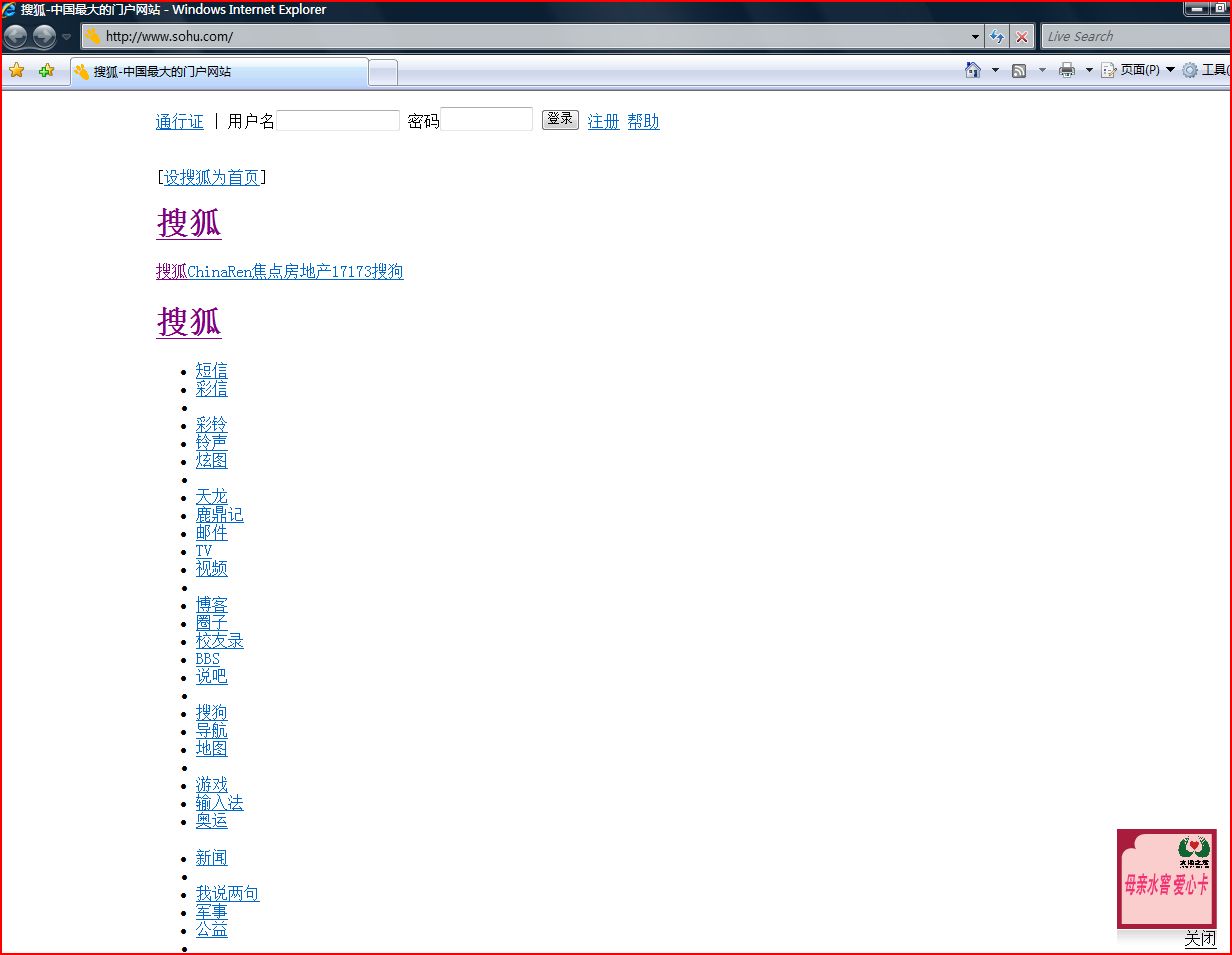The height and width of the screenshot is (955, 1232).
Task: Open recent pages dropdown beside Forward button
Action: [x=67, y=37]
